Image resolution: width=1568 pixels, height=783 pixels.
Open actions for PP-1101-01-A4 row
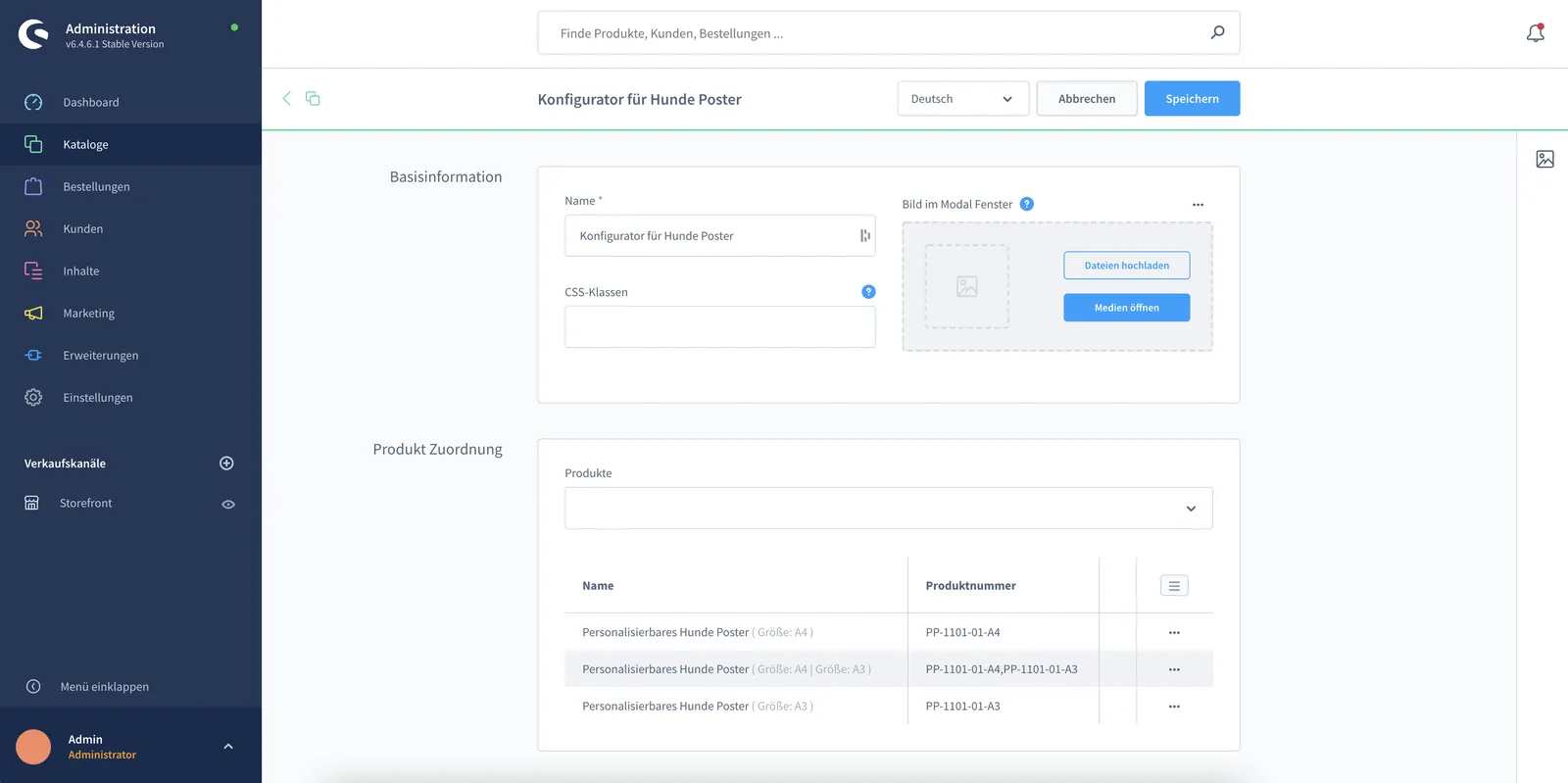[1174, 633]
